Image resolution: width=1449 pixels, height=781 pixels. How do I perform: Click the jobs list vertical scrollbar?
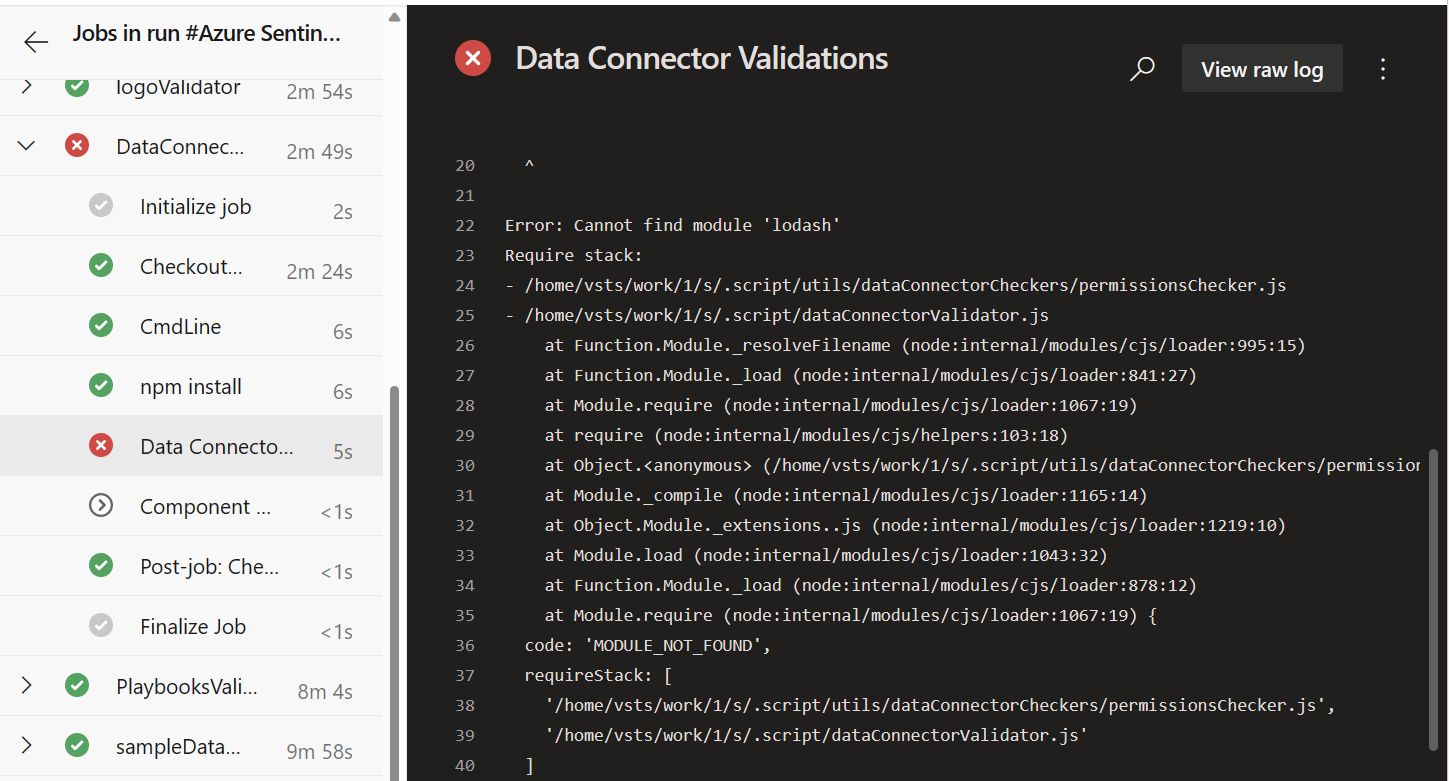point(394,580)
